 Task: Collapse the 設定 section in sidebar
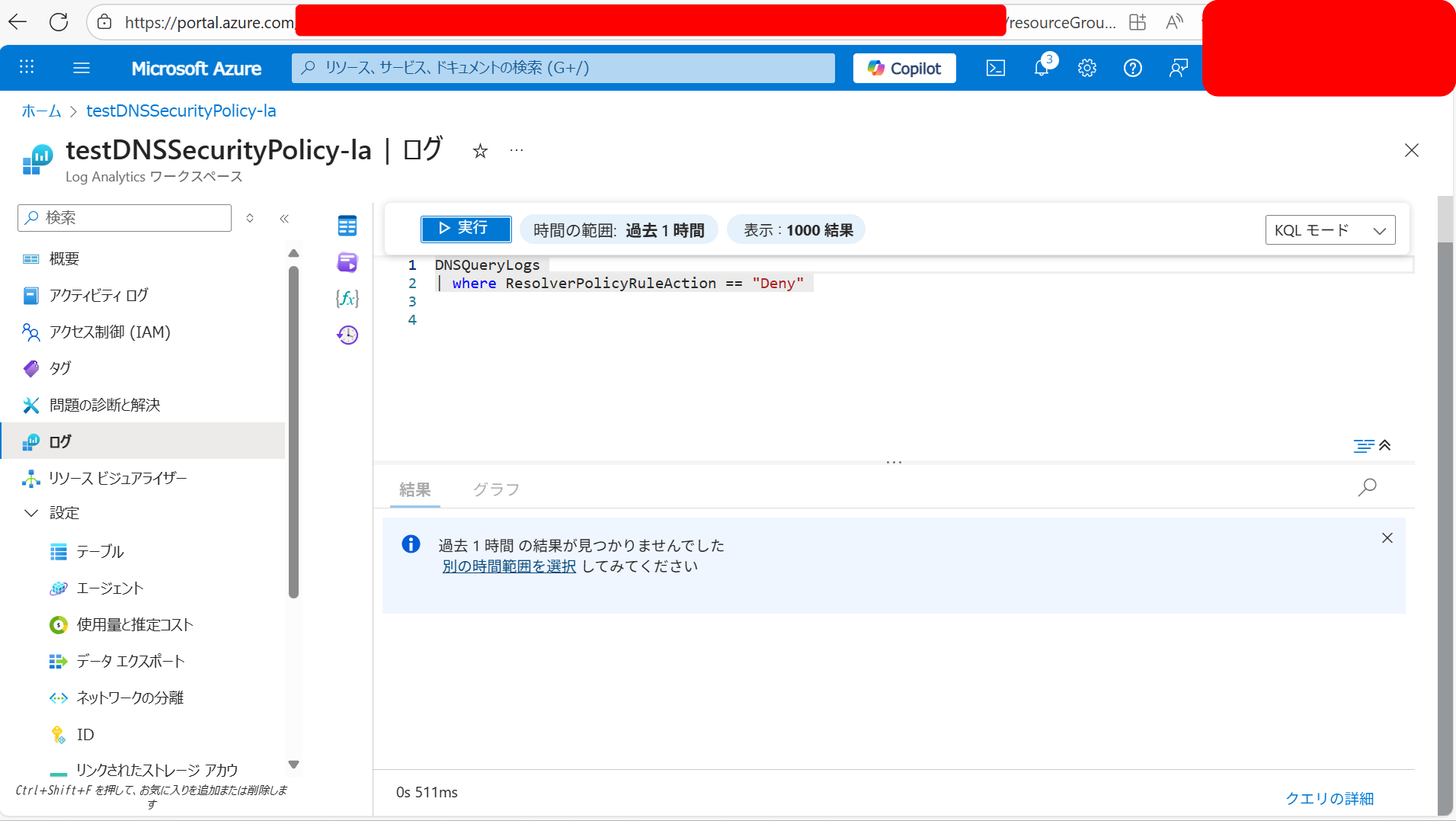[31, 513]
